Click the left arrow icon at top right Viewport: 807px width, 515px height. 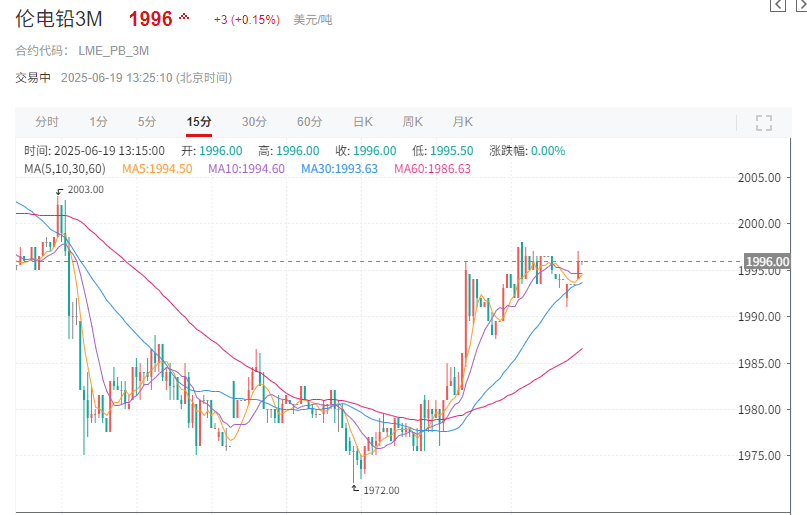click(776, 6)
